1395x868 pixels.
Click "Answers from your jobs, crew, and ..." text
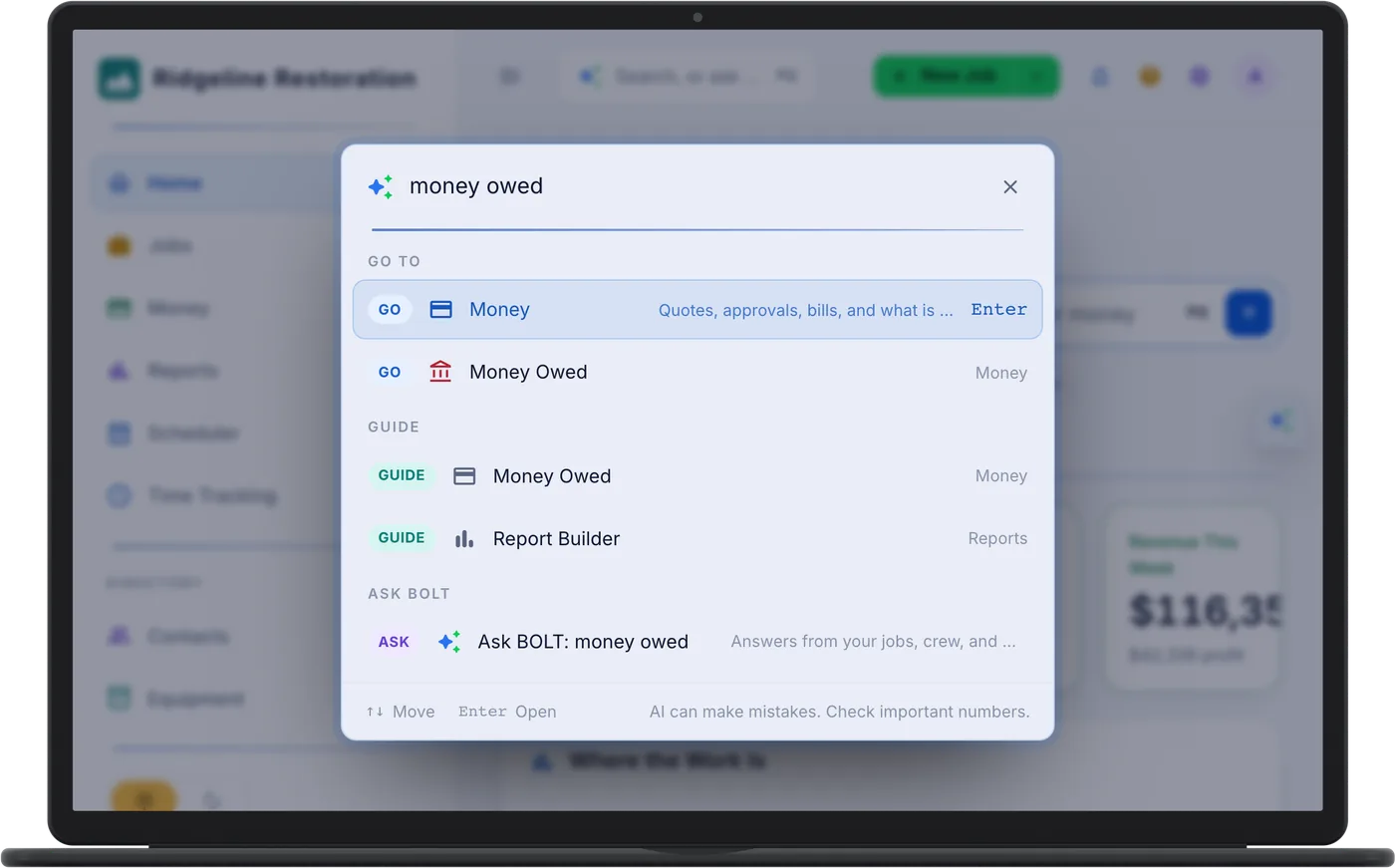tap(873, 642)
